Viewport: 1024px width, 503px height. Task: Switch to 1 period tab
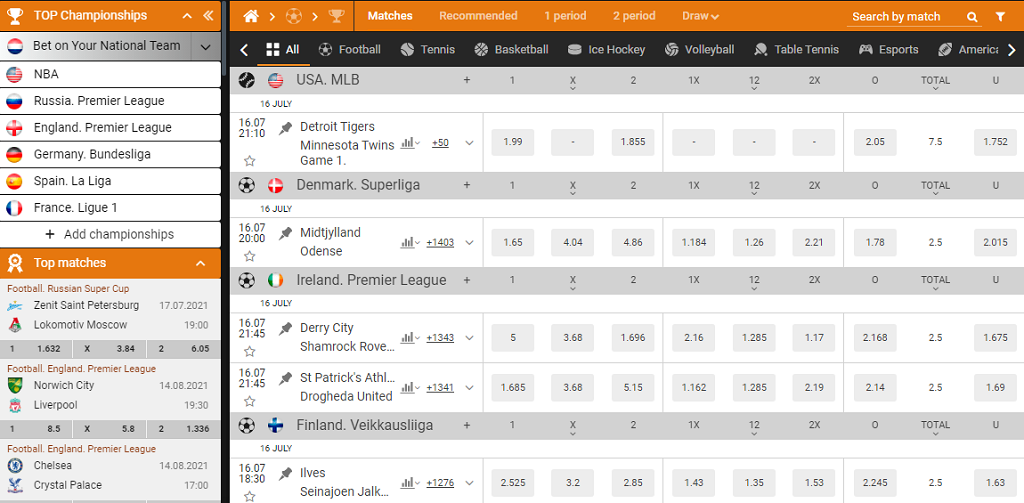pos(565,16)
